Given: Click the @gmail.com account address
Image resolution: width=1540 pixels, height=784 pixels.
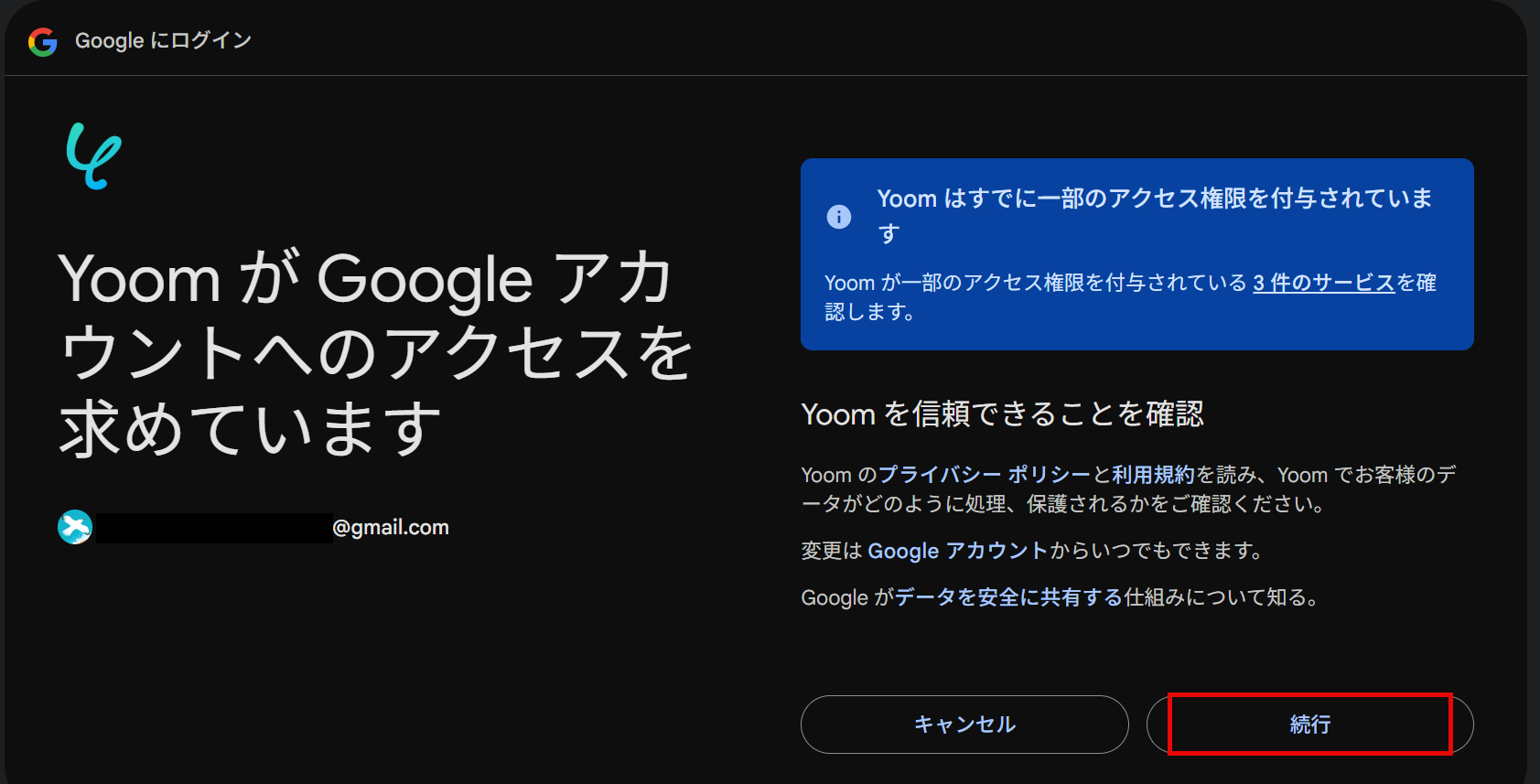Looking at the screenshot, I should (391, 527).
